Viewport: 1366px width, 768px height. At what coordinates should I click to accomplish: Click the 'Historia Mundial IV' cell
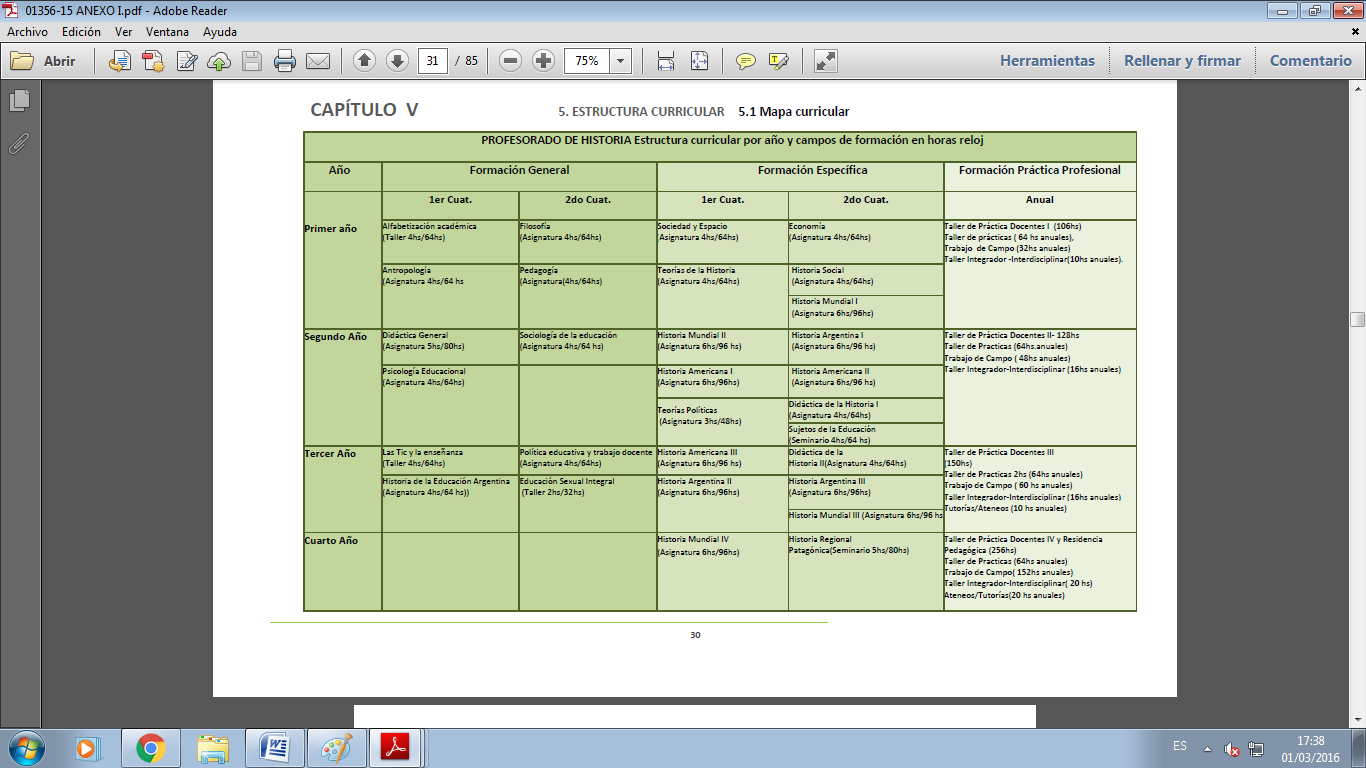pyautogui.click(x=722, y=571)
